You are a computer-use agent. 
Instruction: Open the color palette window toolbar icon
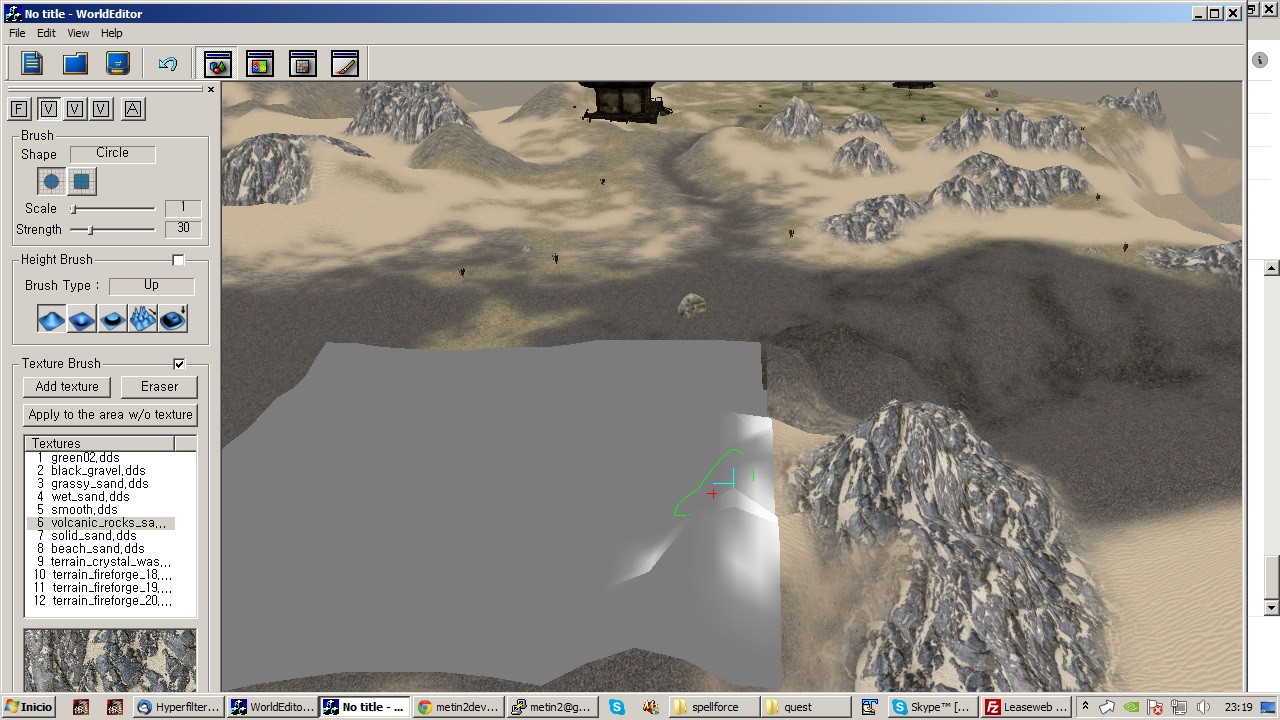pyautogui.click(x=260, y=64)
